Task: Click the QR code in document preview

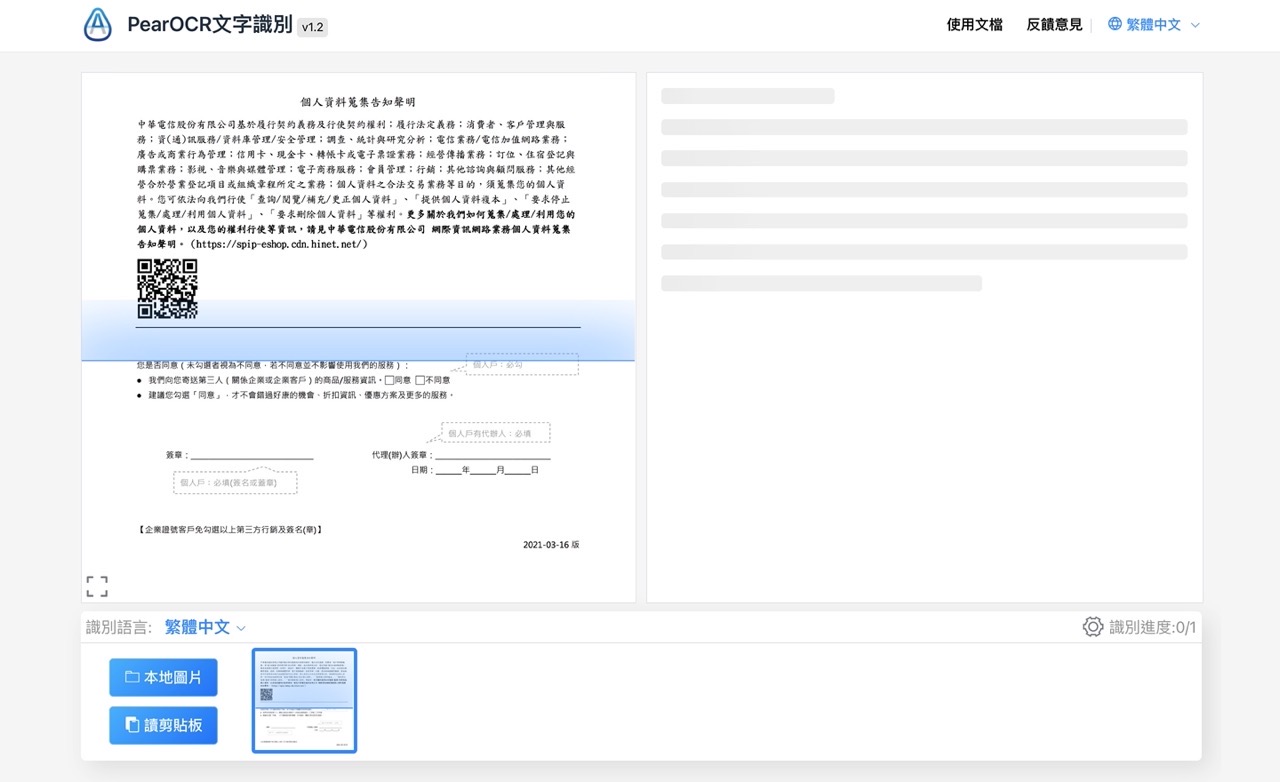Action: tap(167, 288)
